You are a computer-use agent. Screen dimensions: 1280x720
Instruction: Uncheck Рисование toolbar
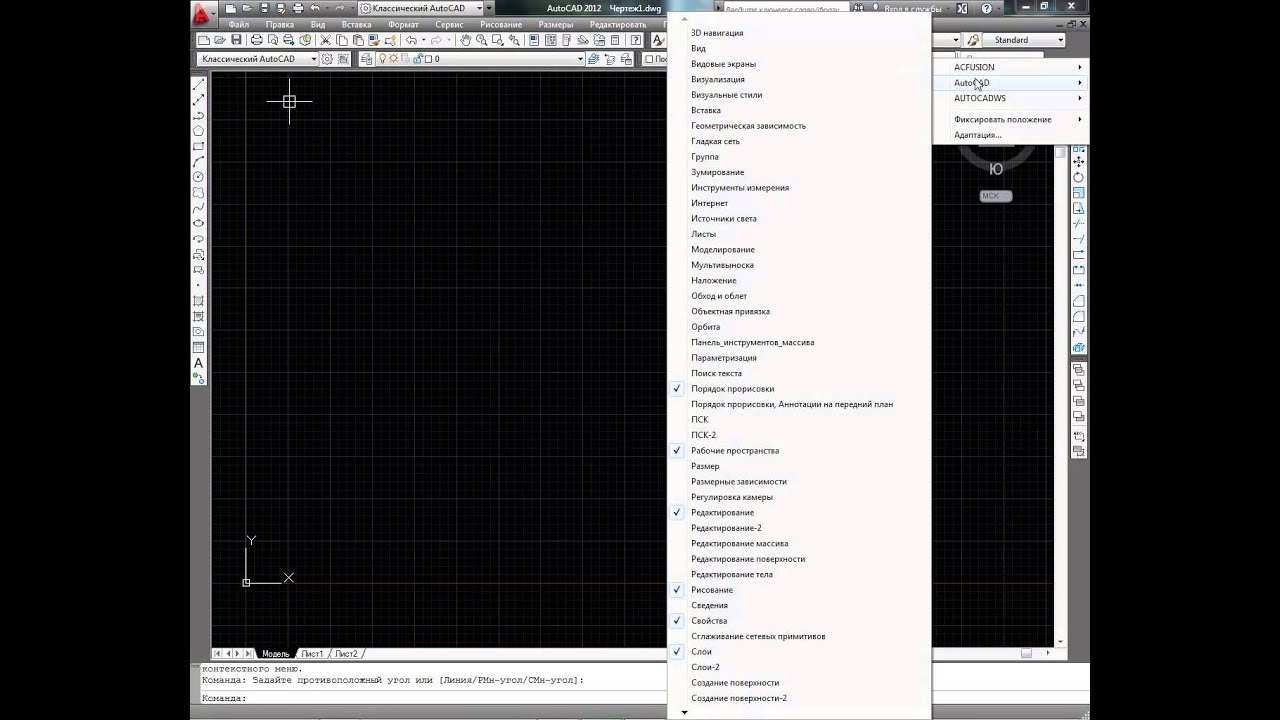[x=798, y=590]
